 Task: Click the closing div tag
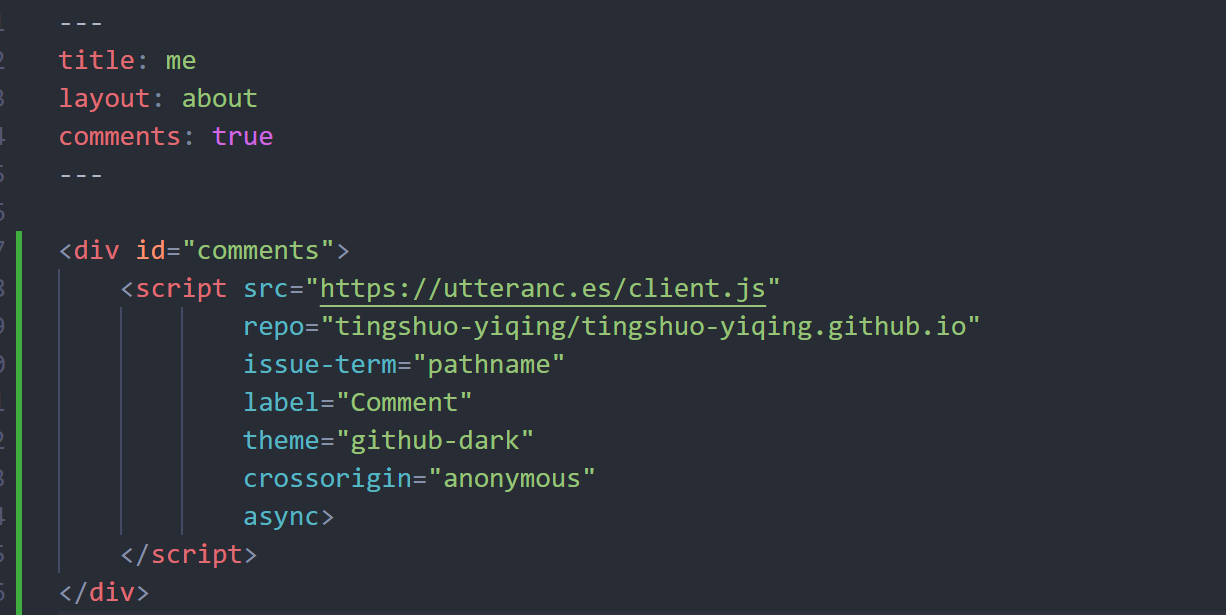[104, 592]
